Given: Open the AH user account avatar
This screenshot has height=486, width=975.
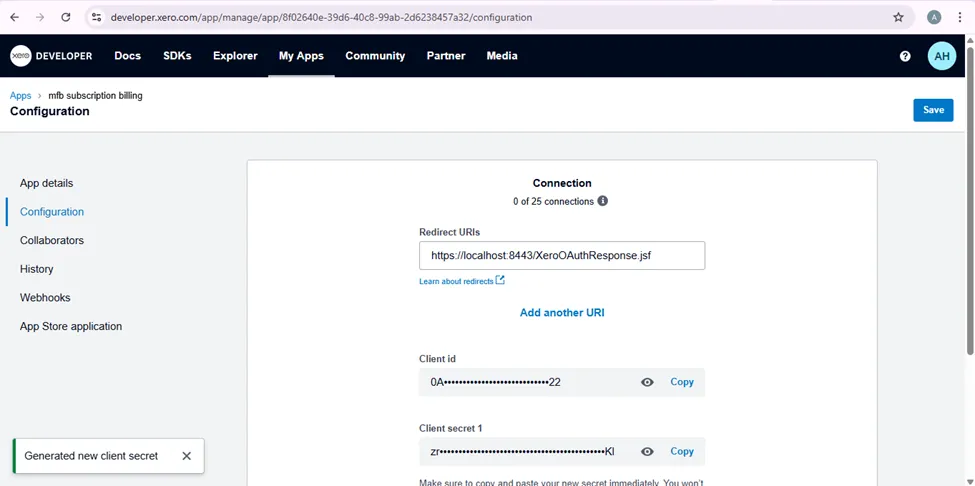Looking at the screenshot, I should (x=941, y=56).
